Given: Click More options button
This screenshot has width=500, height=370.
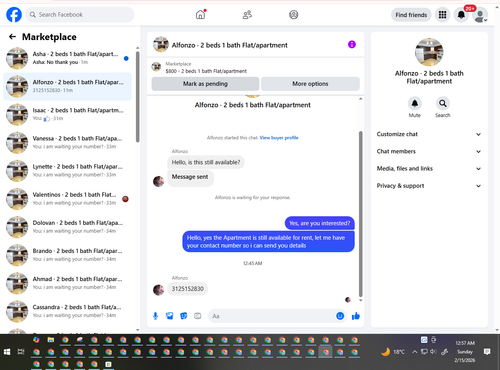Looking at the screenshot, I should (310, 84).
